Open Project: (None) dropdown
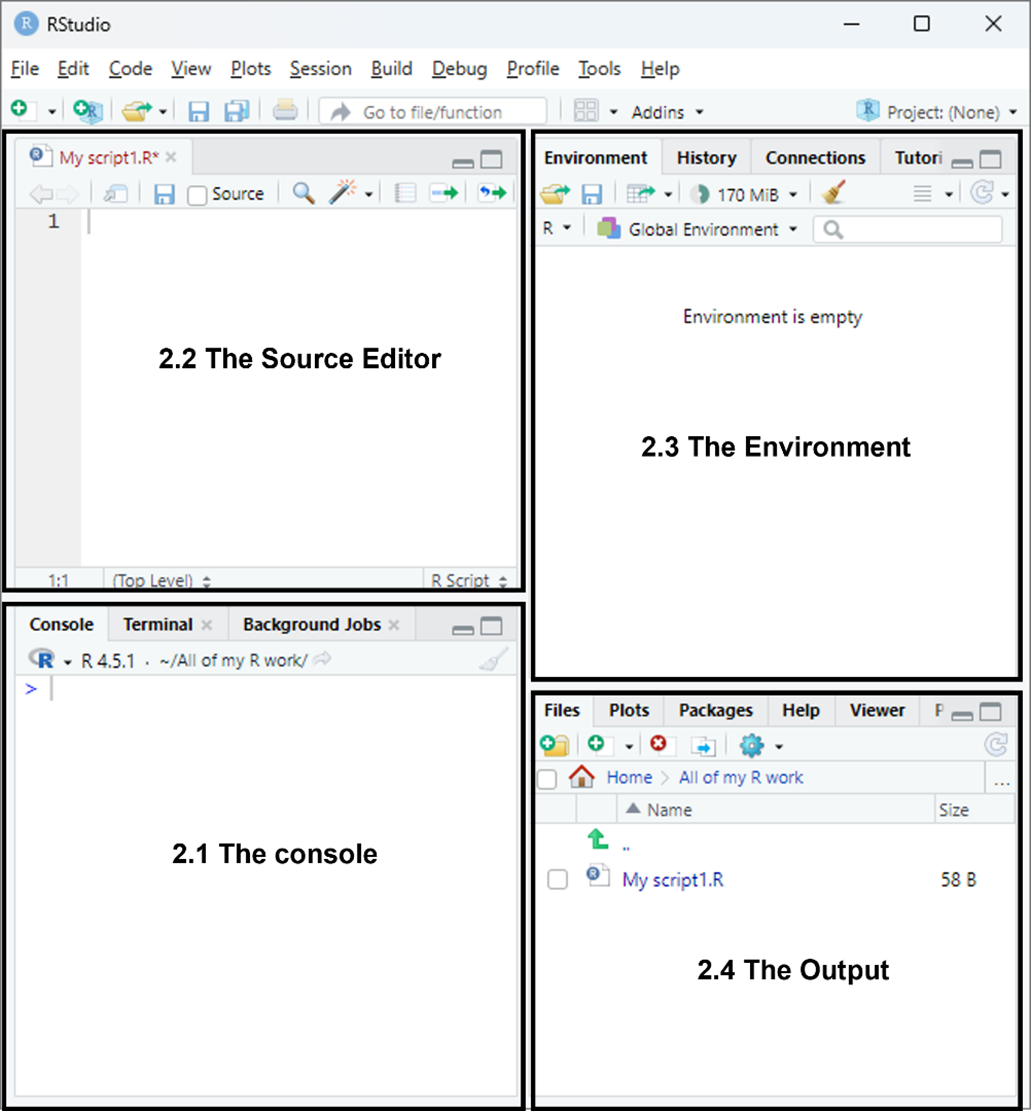The width and height of the screenshot is (1031, 1111). [937, 112]
